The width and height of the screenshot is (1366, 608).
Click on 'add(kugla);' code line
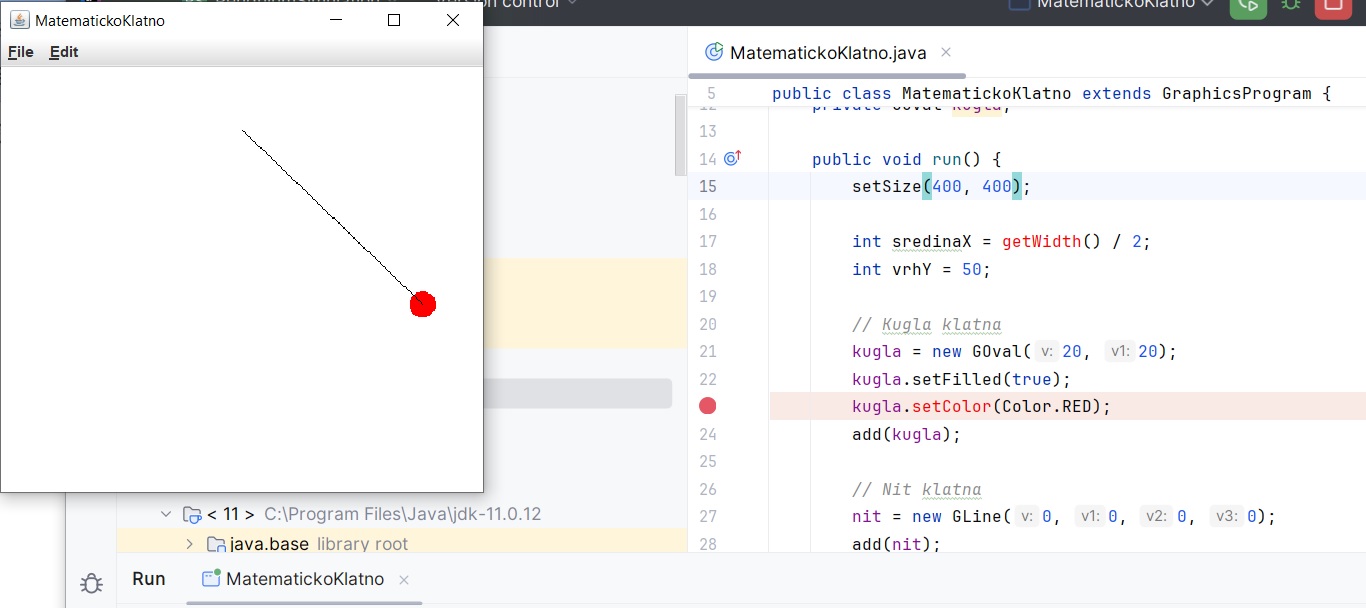906,434
